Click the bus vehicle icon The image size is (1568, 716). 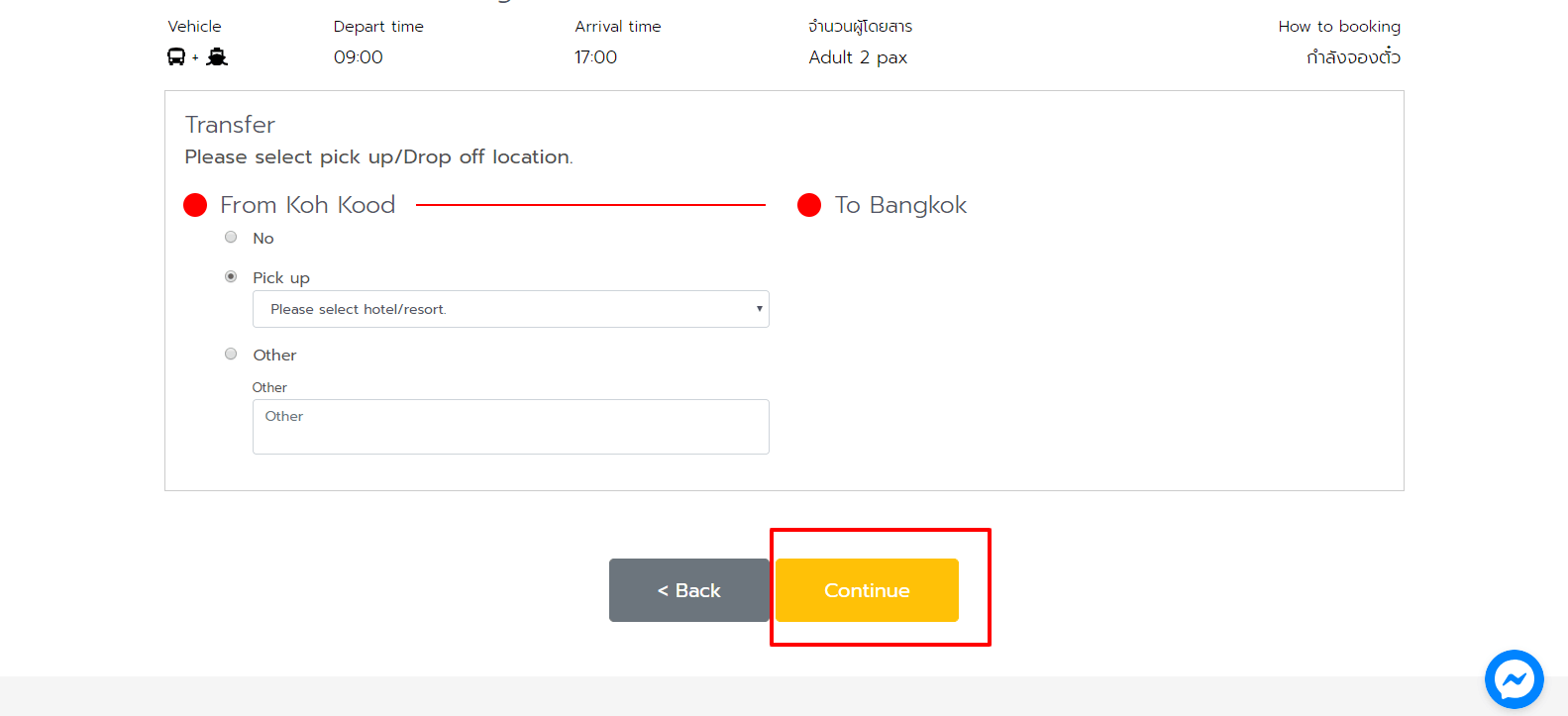coord(176,57)
